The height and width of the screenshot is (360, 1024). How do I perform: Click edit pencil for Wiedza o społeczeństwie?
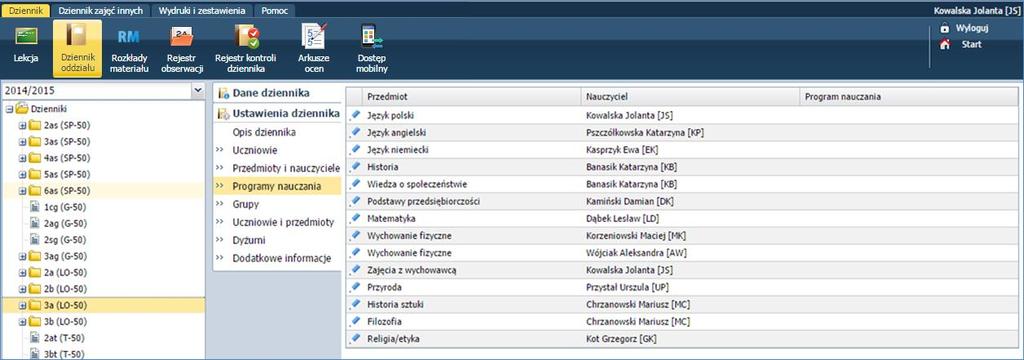(x=355, y=184)
